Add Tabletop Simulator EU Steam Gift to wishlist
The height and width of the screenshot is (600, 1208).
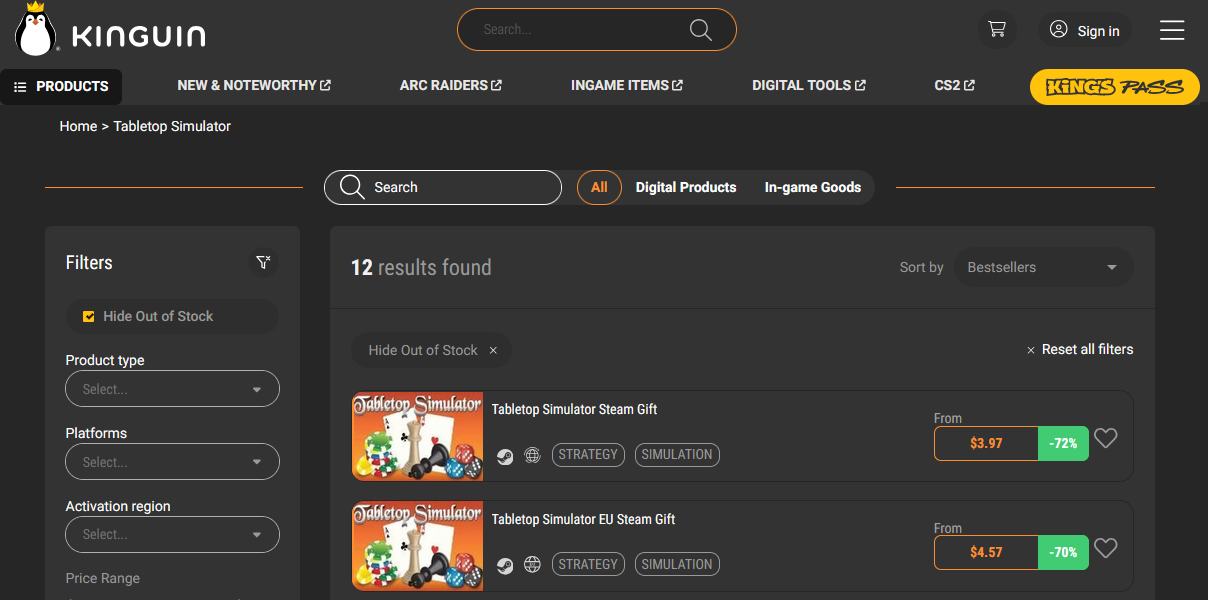point(1105,548)
